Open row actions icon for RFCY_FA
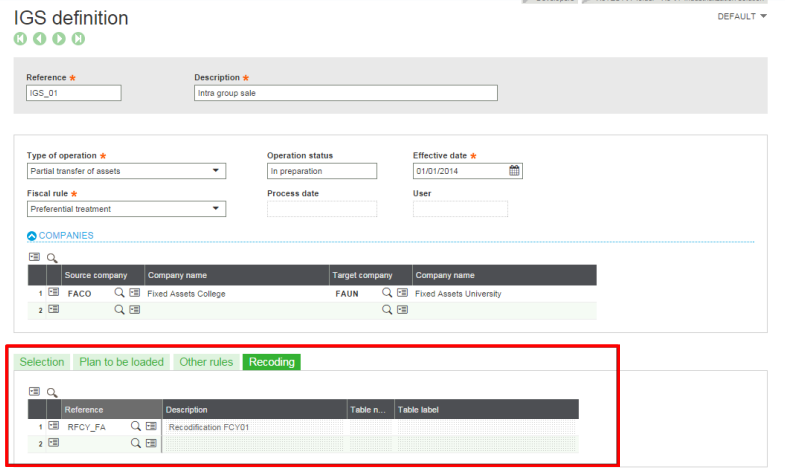The height and width of the screenshot is (475, 785). pos(54,426)
